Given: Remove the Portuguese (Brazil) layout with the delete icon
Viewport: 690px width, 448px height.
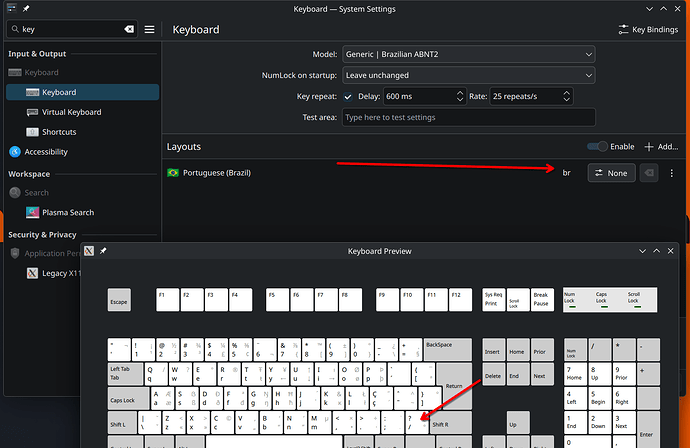Looking at the screenshot, I should [x=649, y=173].
